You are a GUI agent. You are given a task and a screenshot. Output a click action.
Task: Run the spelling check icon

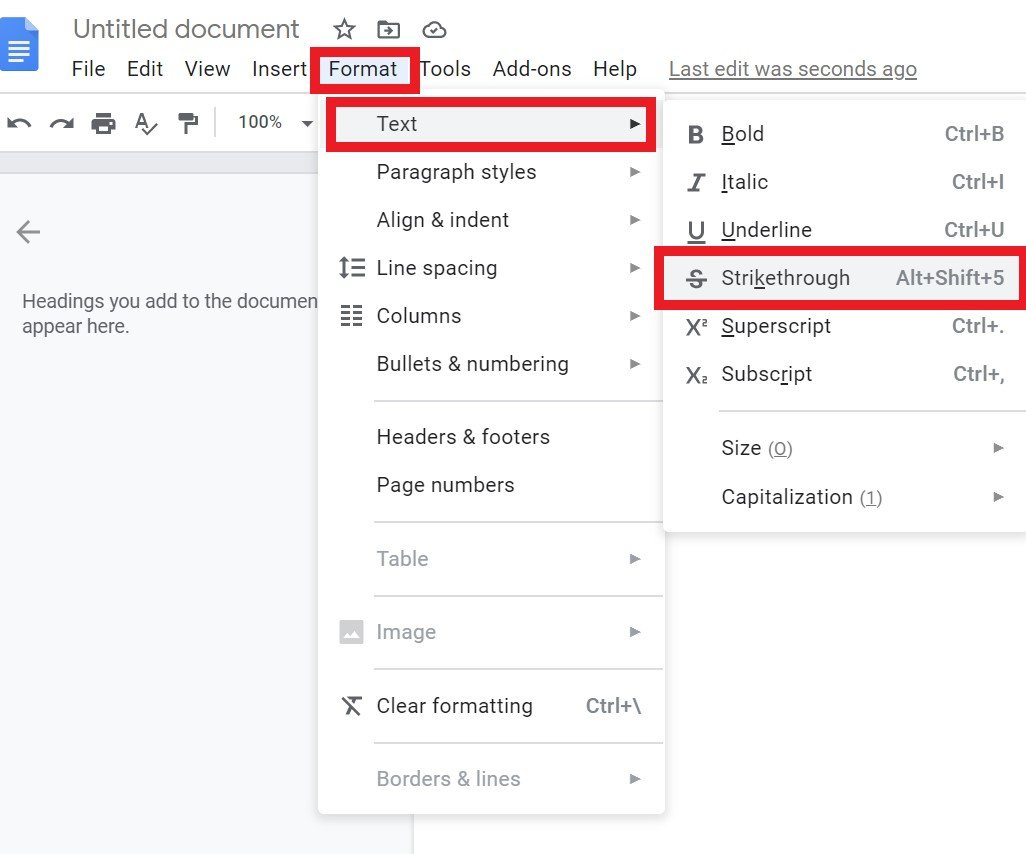point(146,122)
